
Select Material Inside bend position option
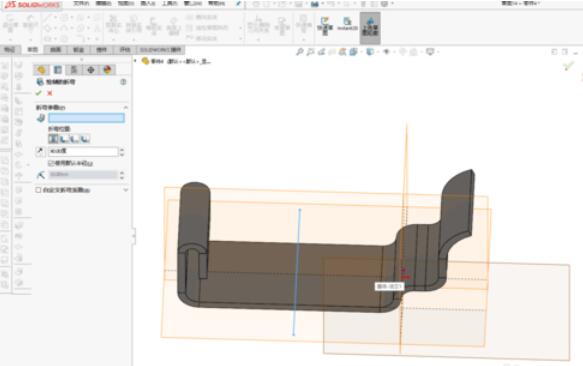64,139
